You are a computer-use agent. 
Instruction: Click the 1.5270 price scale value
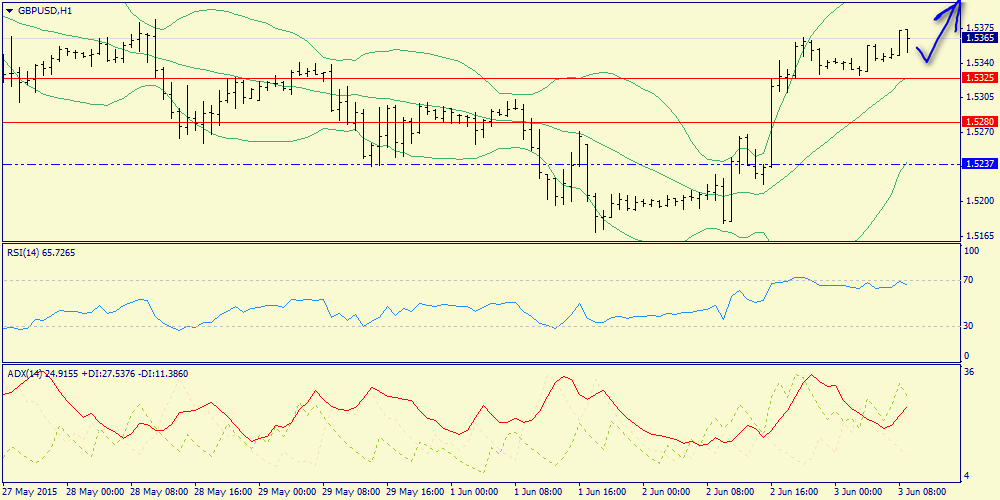point(980,132)
